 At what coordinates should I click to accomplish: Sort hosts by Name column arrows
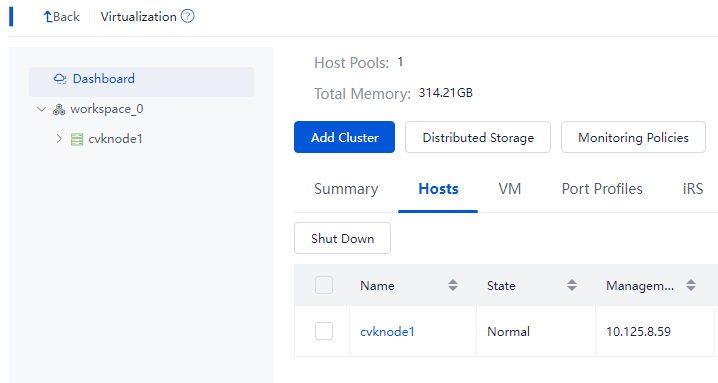(x=453, y=285)
